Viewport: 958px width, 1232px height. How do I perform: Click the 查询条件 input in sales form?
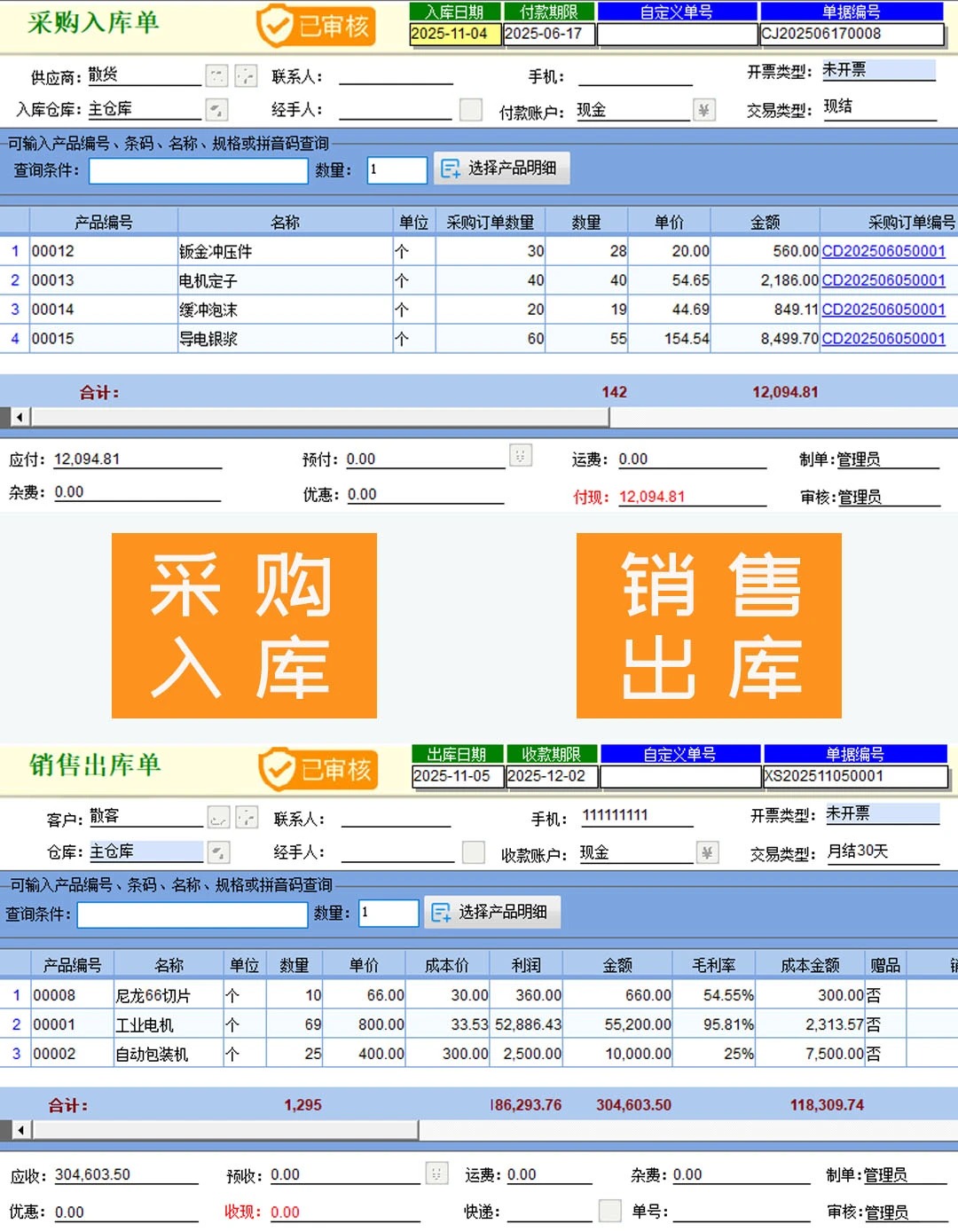click(192, 914)
